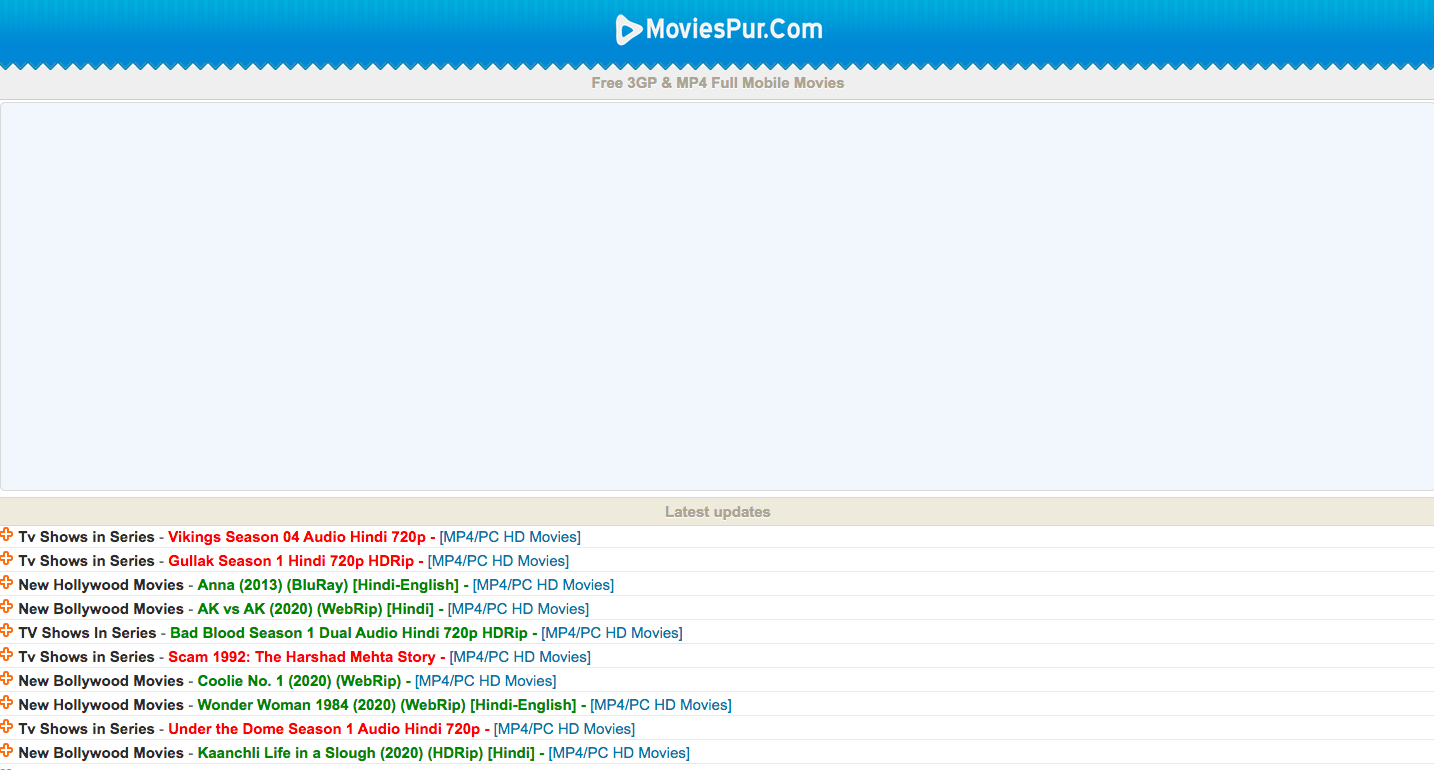Image resolution: width=1434 pixels, height=770 pixels.
Task: Open Vikings Season 04 Audio Hindi 720p link
Action: (x=296, y=537)
